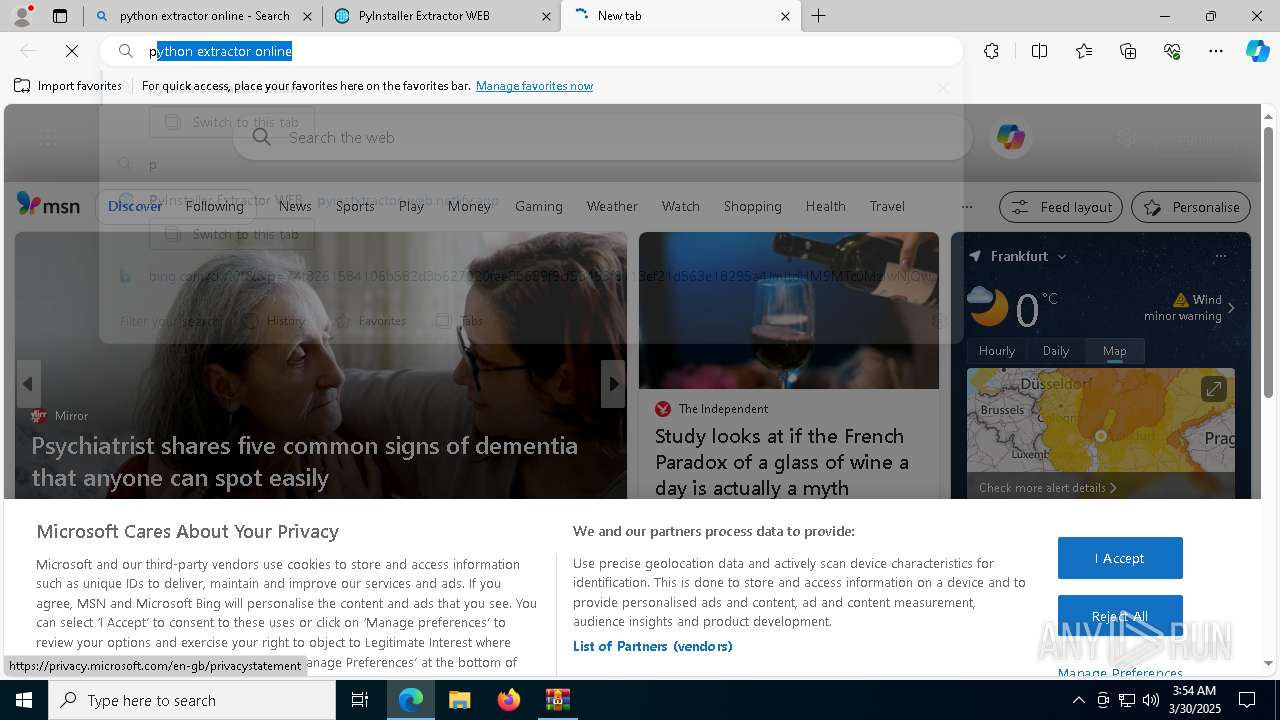The height and width of the screenshot is (720, 1280).
Task: Click the Personalise button
Action: [1191, 207]
